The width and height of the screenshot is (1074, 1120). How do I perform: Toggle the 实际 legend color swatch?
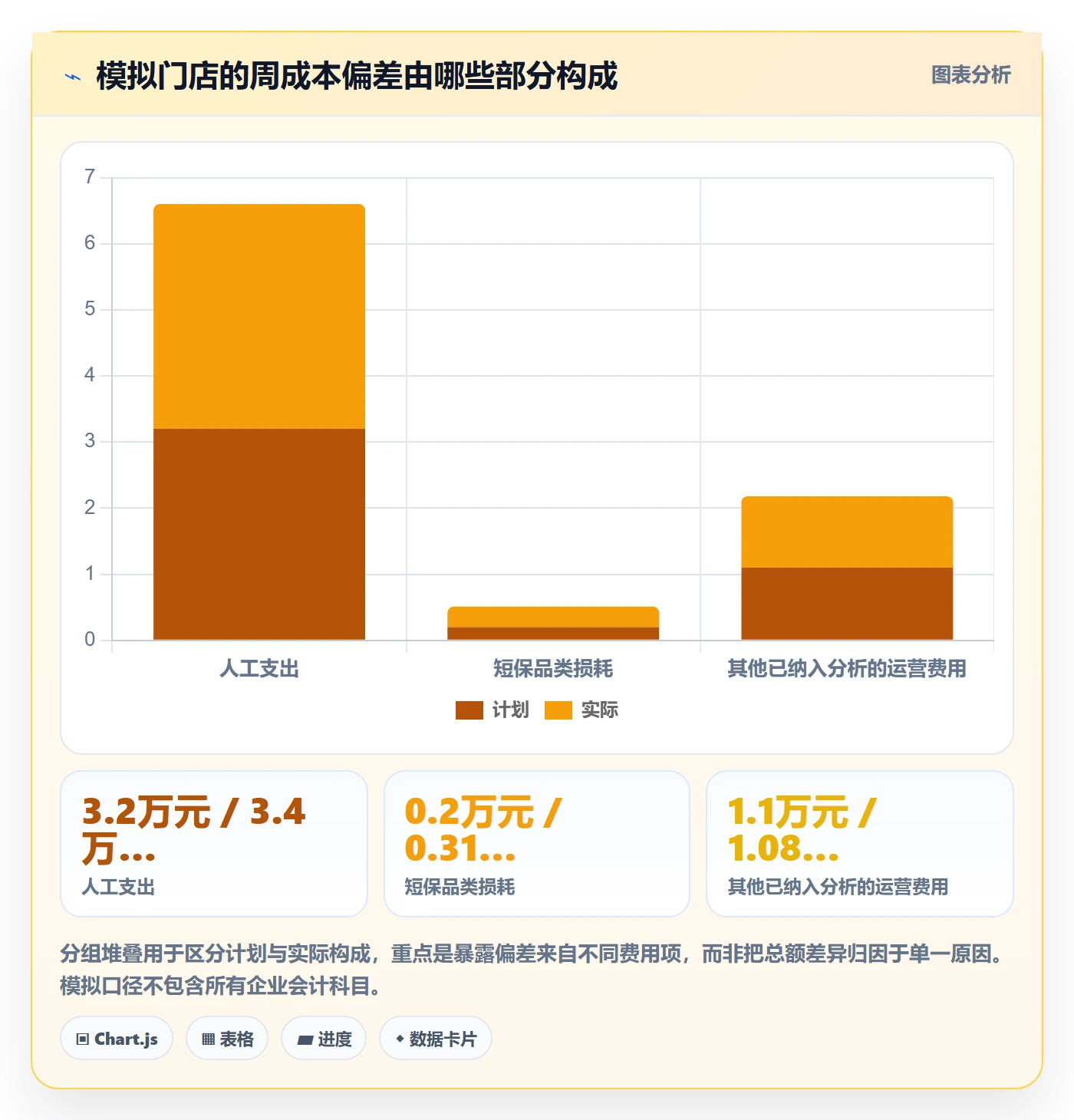click(x=558, y=710)
